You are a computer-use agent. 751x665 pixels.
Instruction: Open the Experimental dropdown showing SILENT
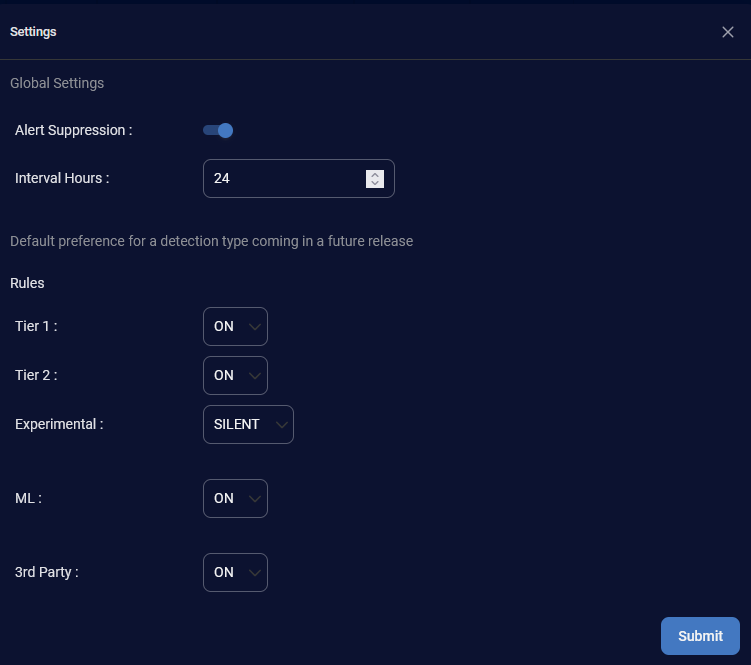[x=247, y=424]
